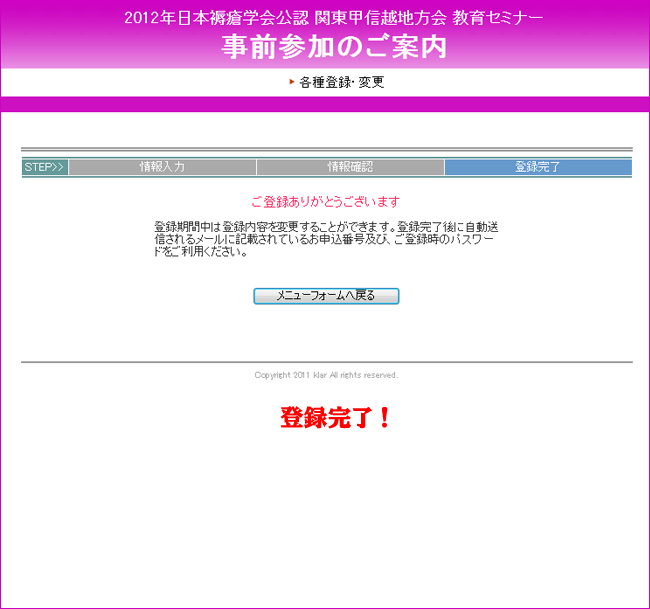This screenshot has height=609, width=650.
Task: Select the highlighted 登録完了 step
Action: tap(537, 167)
